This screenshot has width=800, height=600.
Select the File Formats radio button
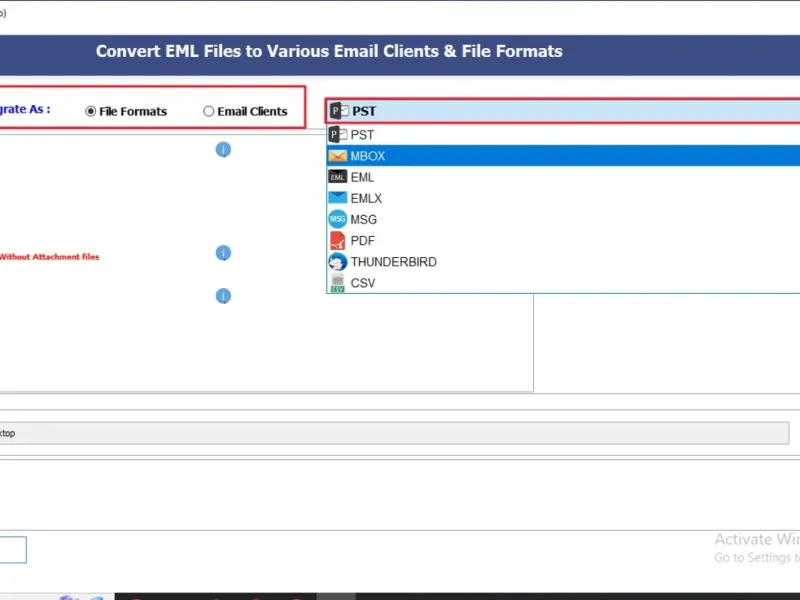[x=91, y=112]
